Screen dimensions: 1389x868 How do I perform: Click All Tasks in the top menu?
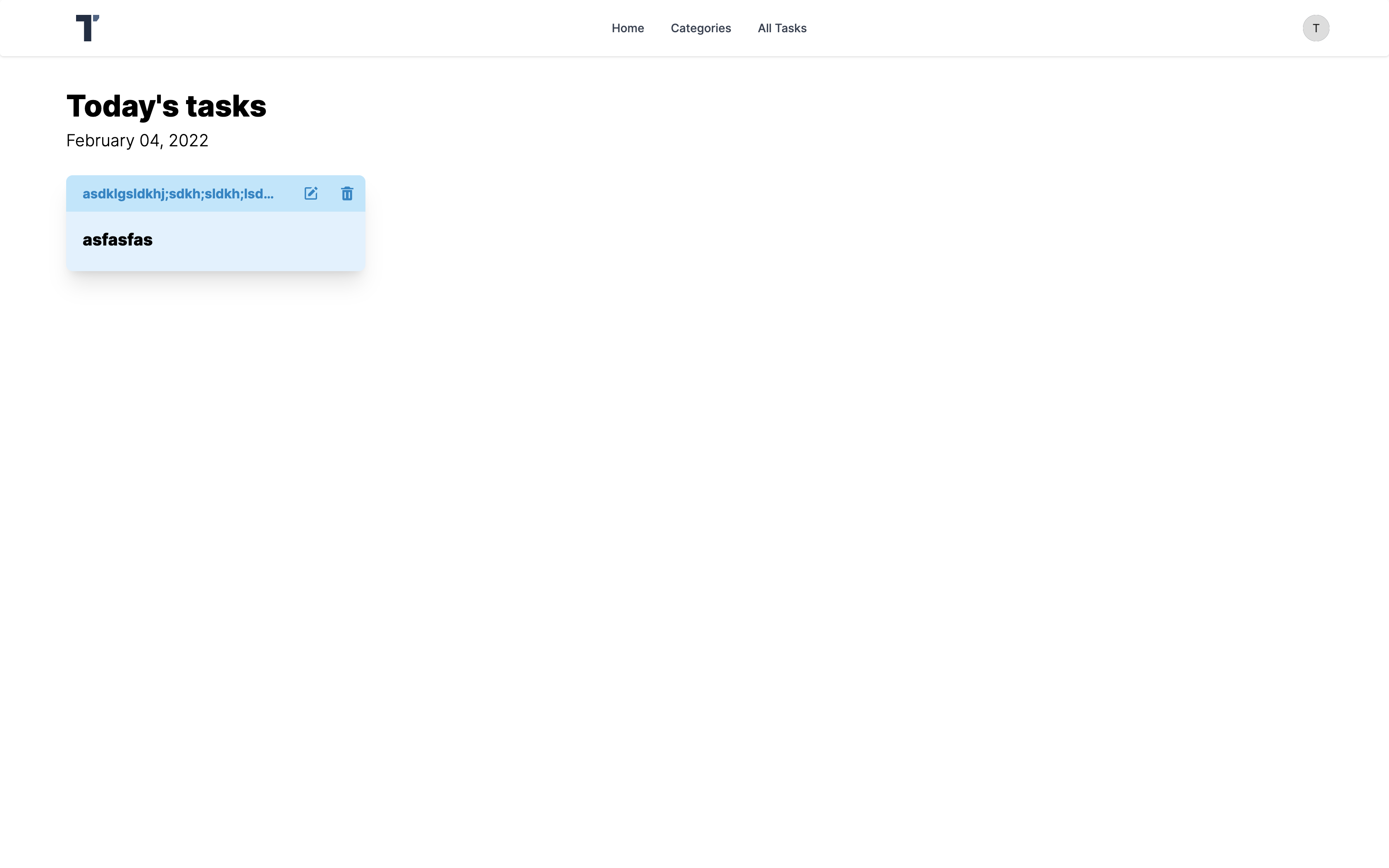coord(782,28)
